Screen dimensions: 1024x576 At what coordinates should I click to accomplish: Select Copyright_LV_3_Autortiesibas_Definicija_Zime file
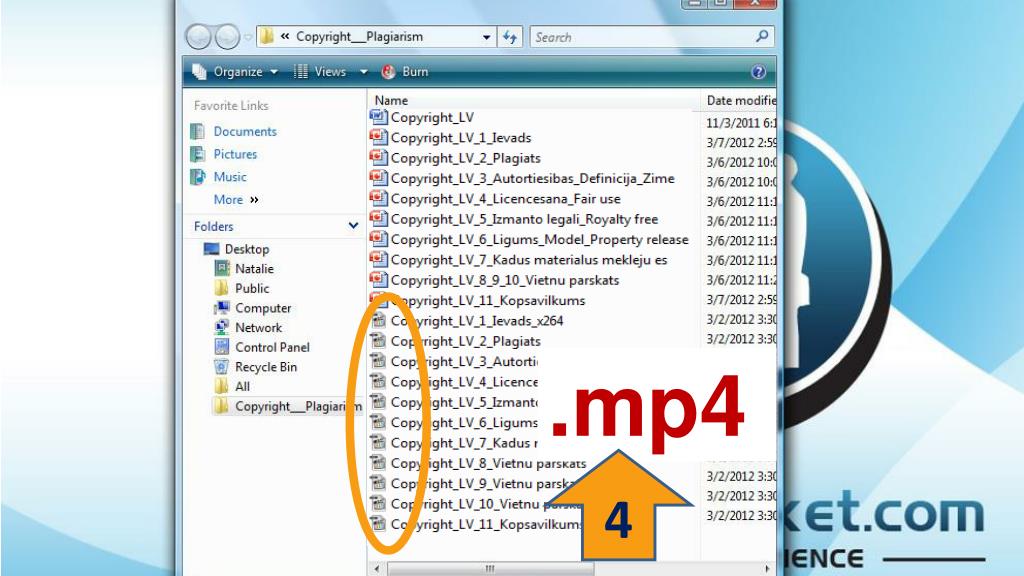click(532, 178)
